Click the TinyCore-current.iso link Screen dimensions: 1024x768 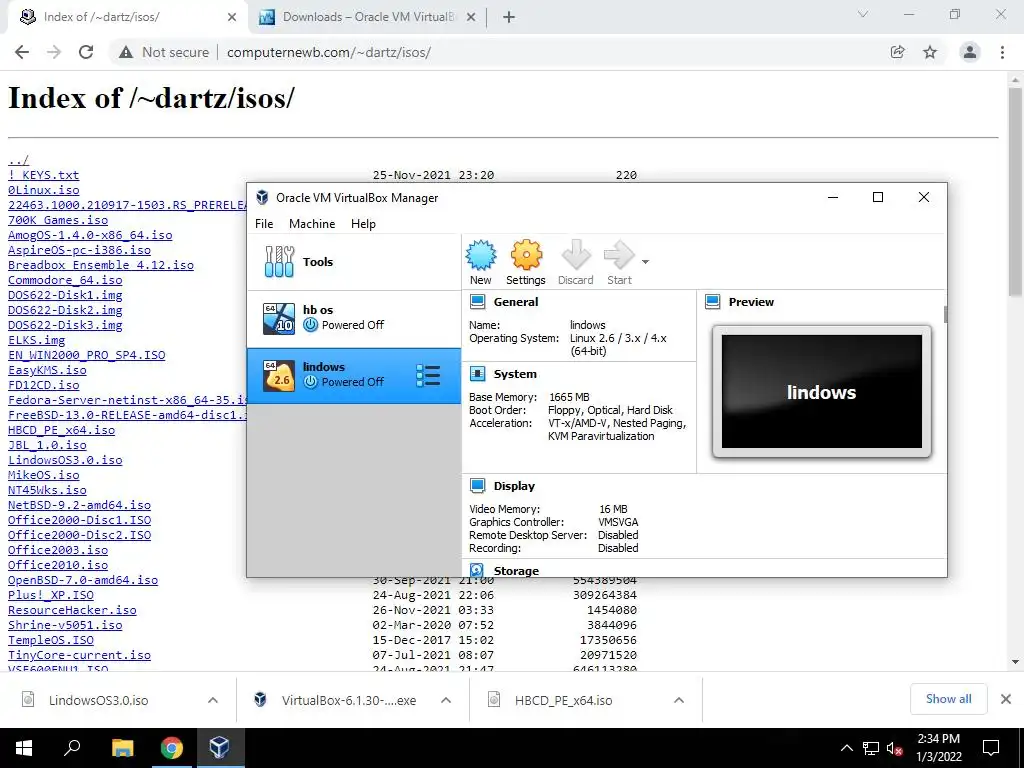[79, 655]
